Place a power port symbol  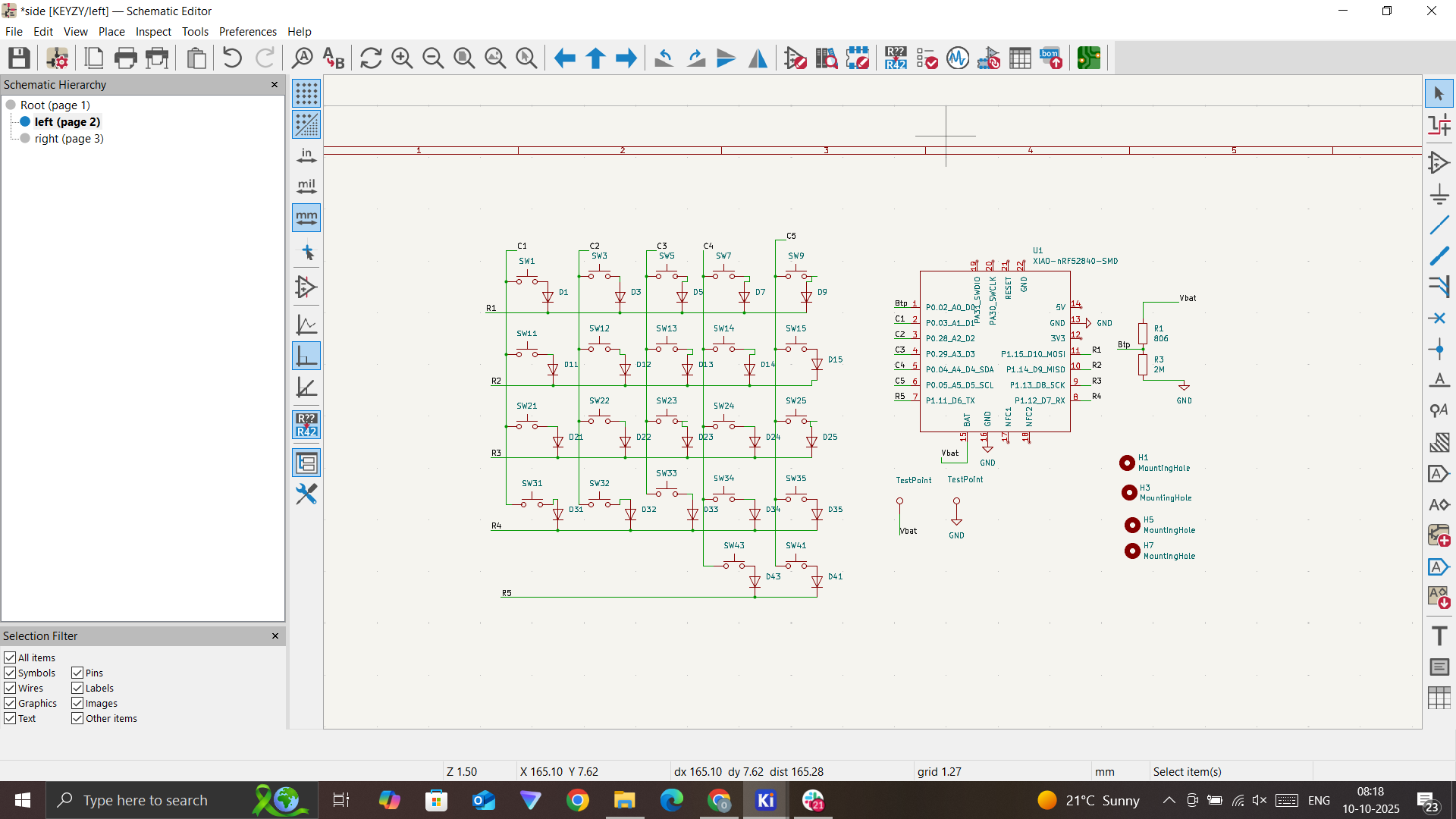(1439, 193)
